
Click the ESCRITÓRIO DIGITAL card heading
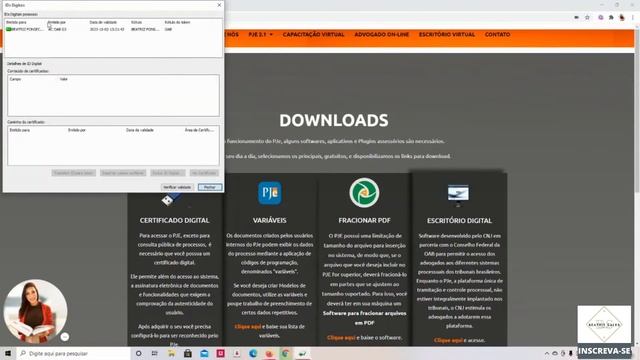click(x=459, y=220)
